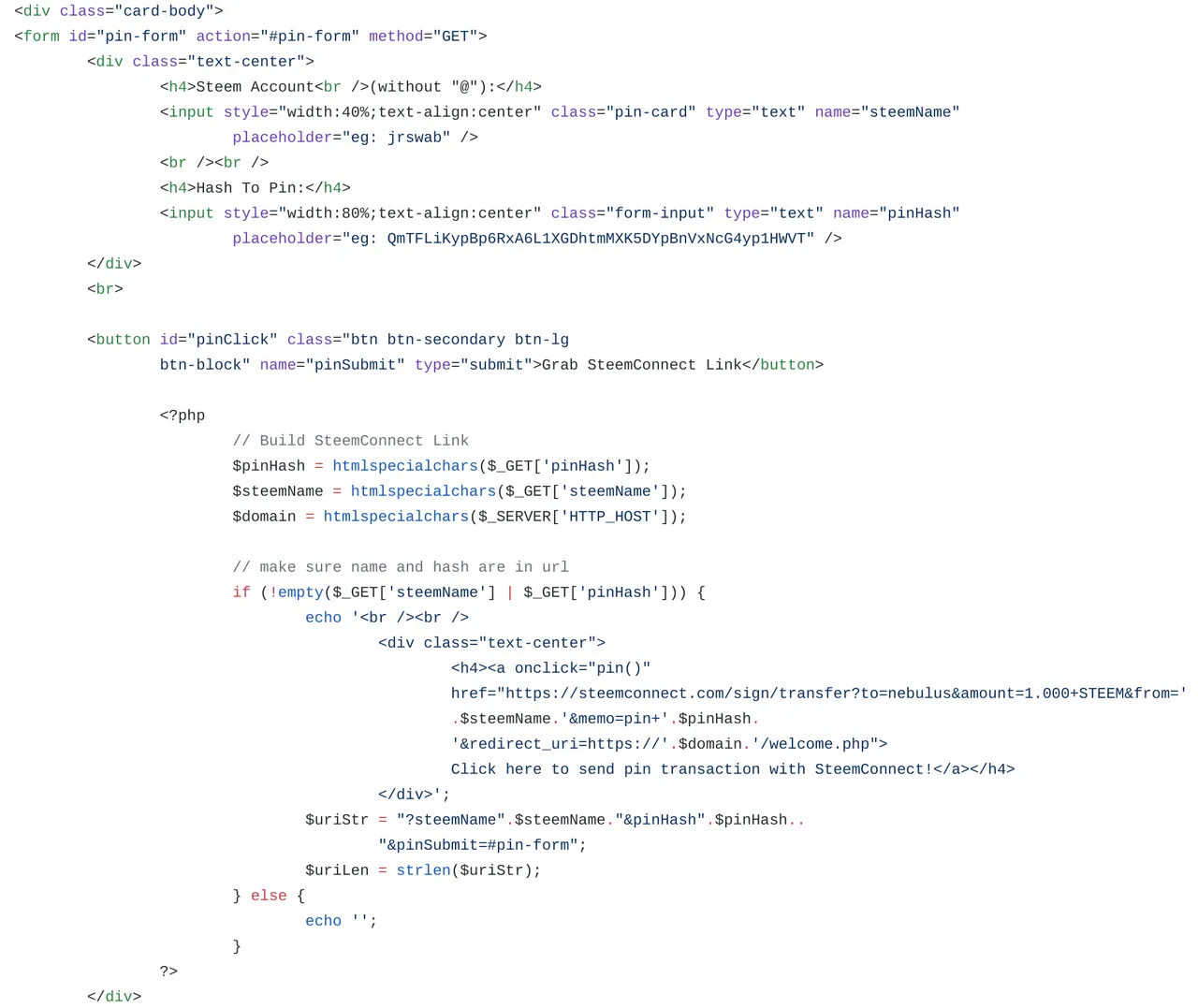Click the text 'btn btn-secondary btn-lg'
This screenshot has height=1008, width=1198.
(x=460, y=340)
